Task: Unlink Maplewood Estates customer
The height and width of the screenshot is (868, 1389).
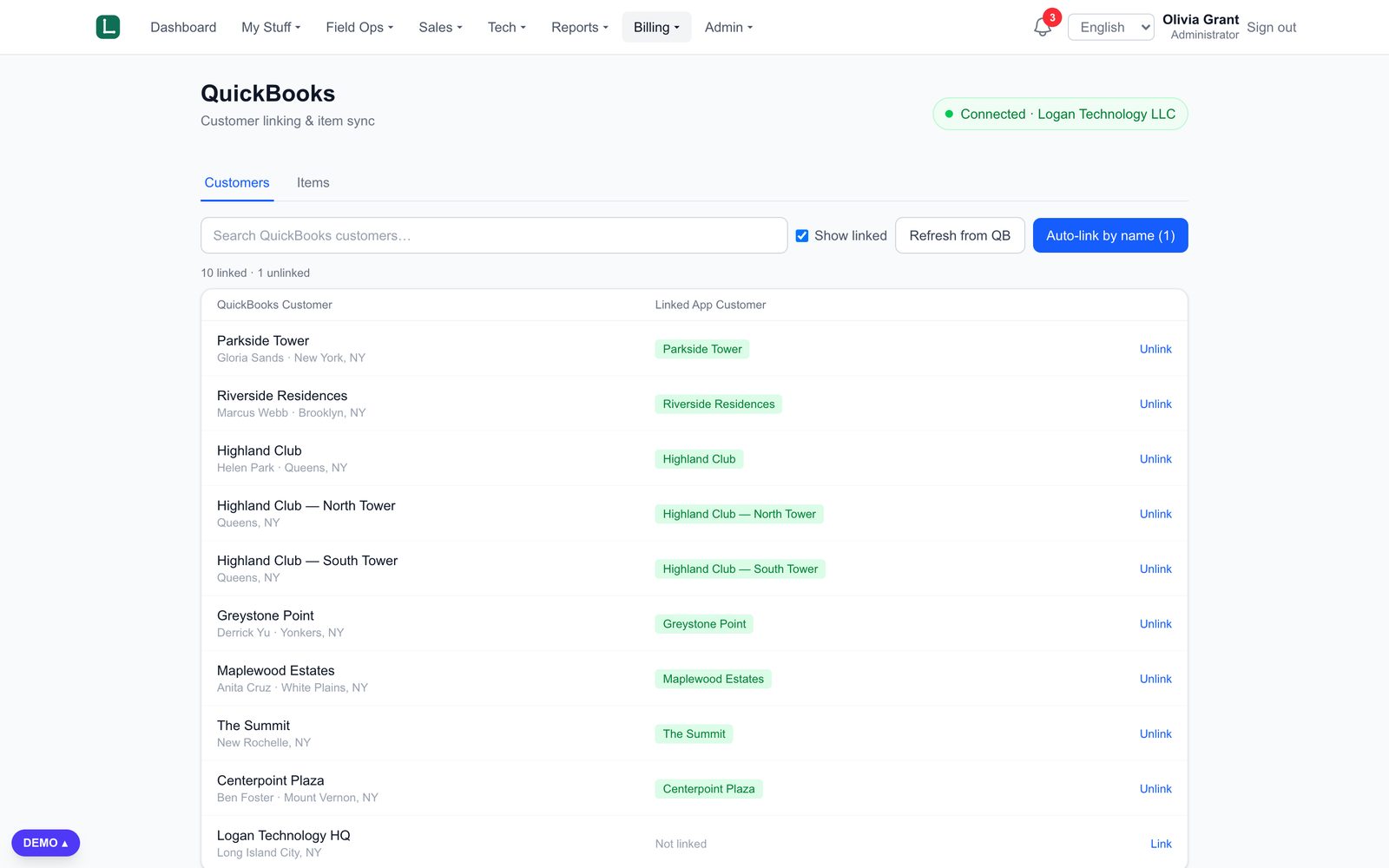Action: click(1155, 679)
